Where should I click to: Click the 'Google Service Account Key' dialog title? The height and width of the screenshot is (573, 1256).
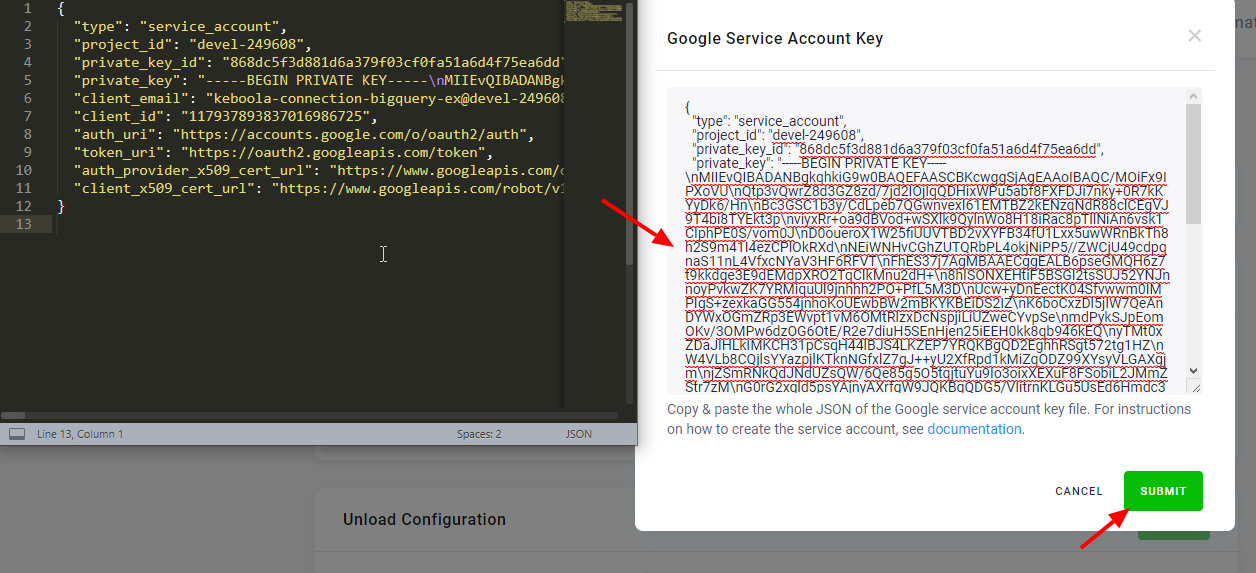tap(775, 39)
